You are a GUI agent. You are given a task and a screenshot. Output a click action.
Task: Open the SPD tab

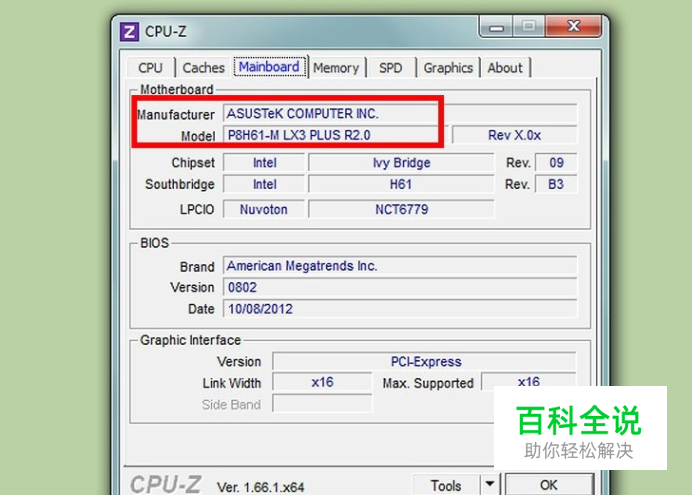391,68
